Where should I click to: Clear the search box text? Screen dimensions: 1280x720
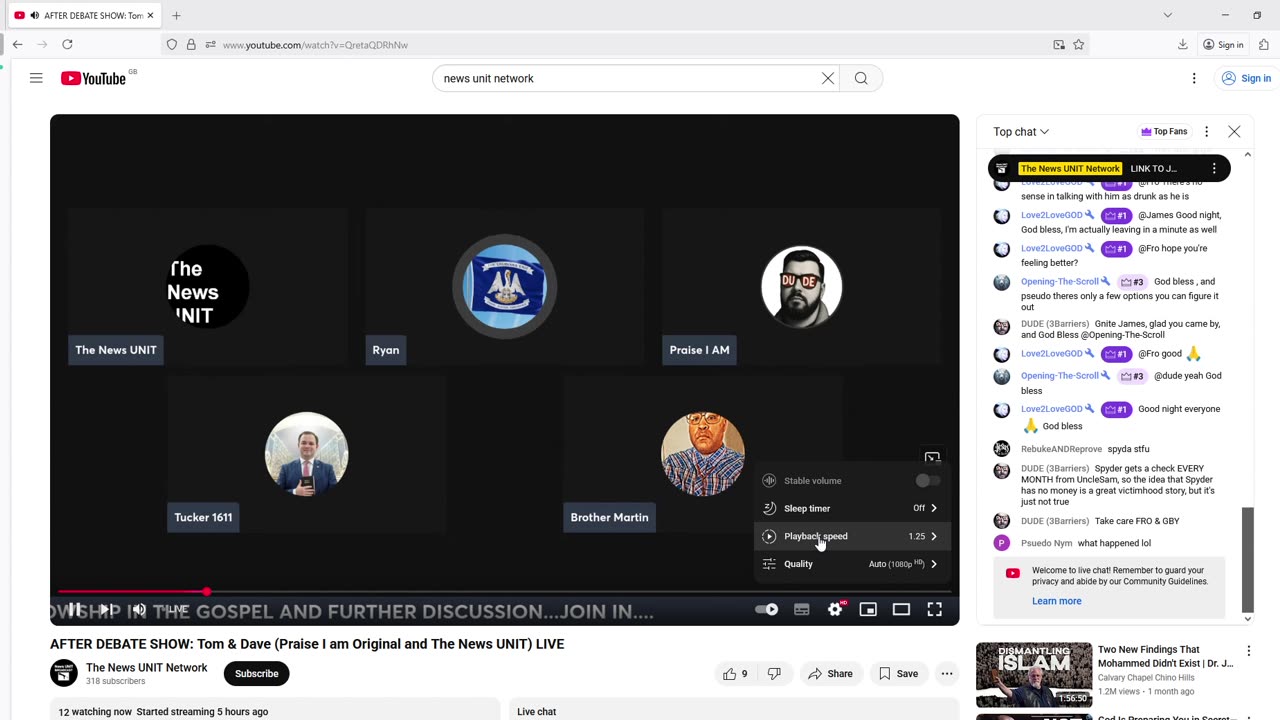click(x=828, y=78)
